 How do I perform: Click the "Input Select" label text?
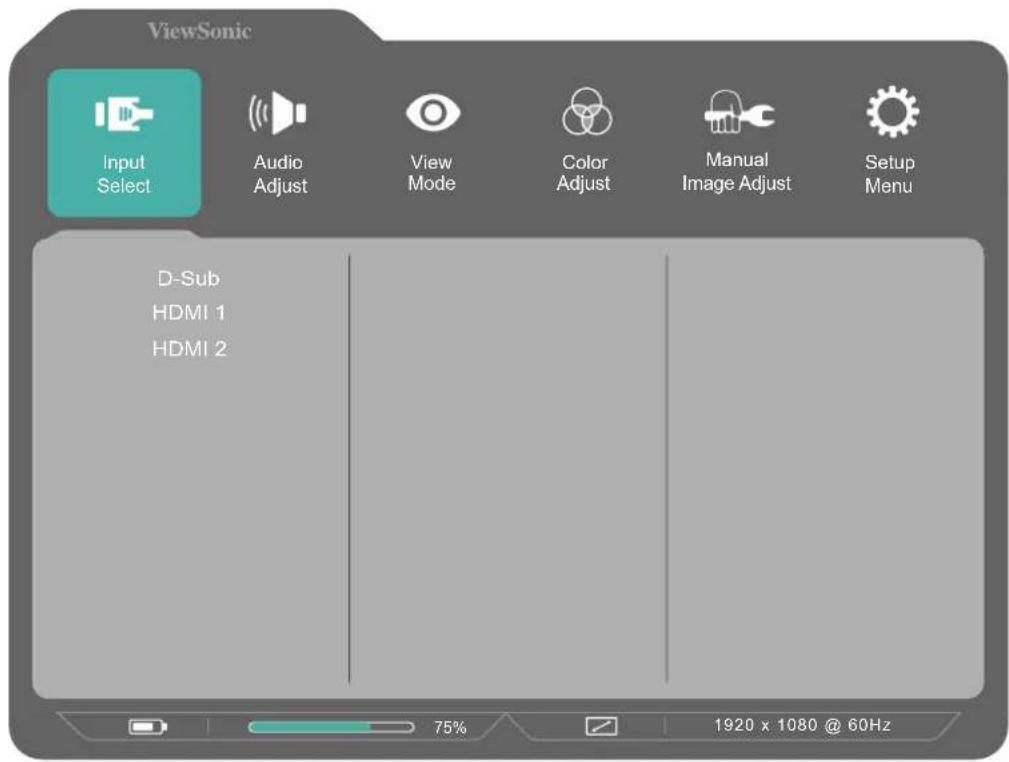point(124,174)
